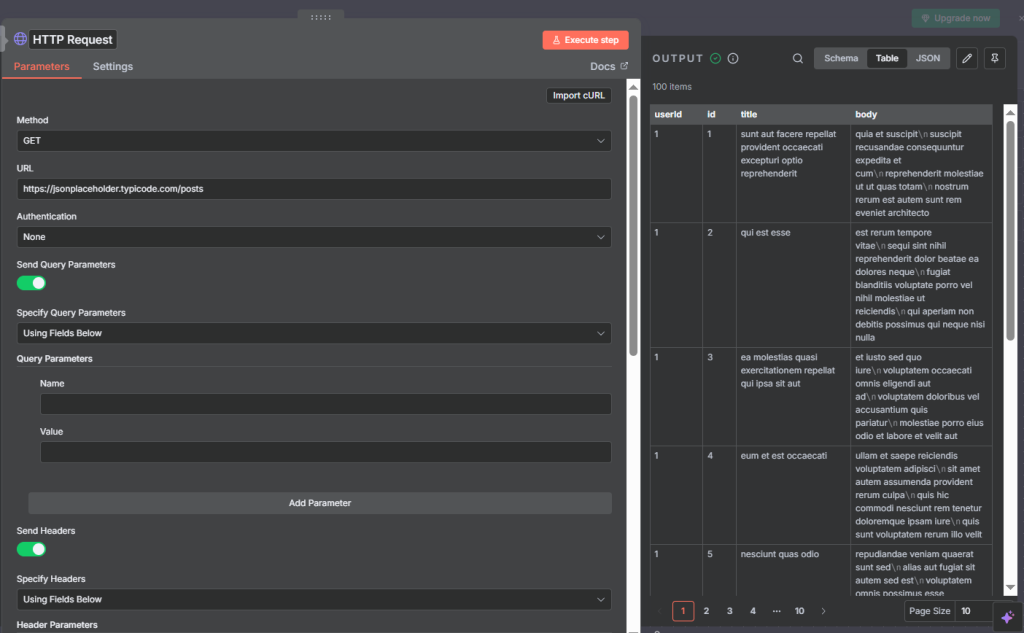Open the Docs link
1024x633 pixels.
609,67
